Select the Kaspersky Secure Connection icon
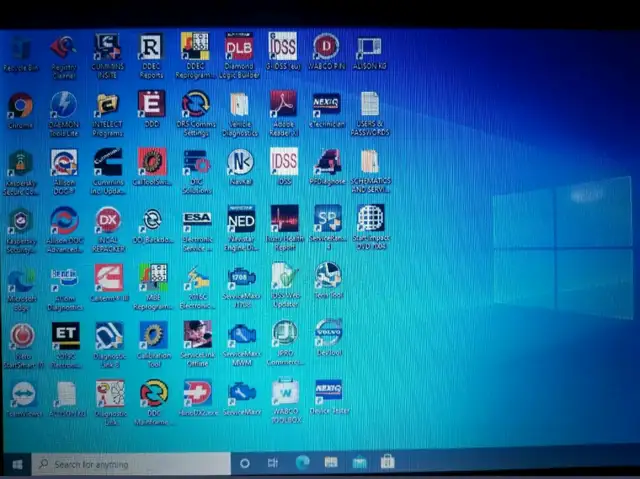The height and width of the screenshot is (479, 640). [x=20, y=162]
